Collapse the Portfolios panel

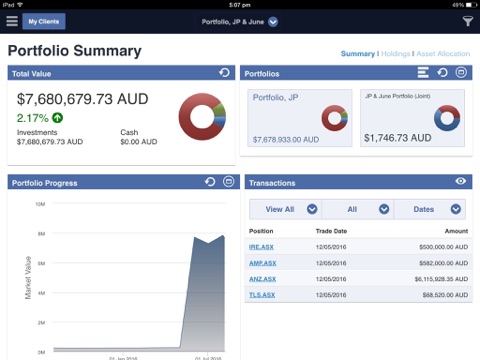click(x=461, y=73)
